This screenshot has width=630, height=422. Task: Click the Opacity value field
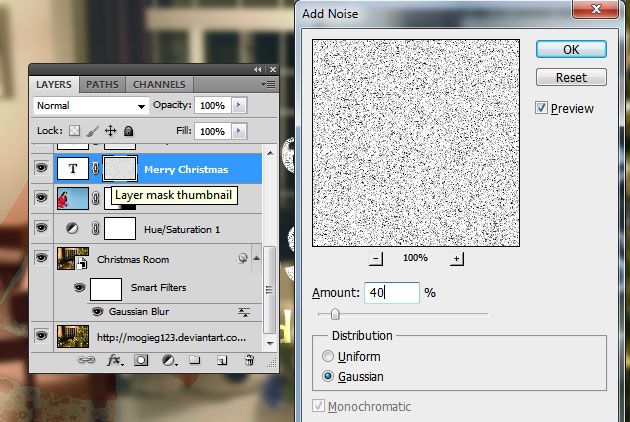point(213,105)
